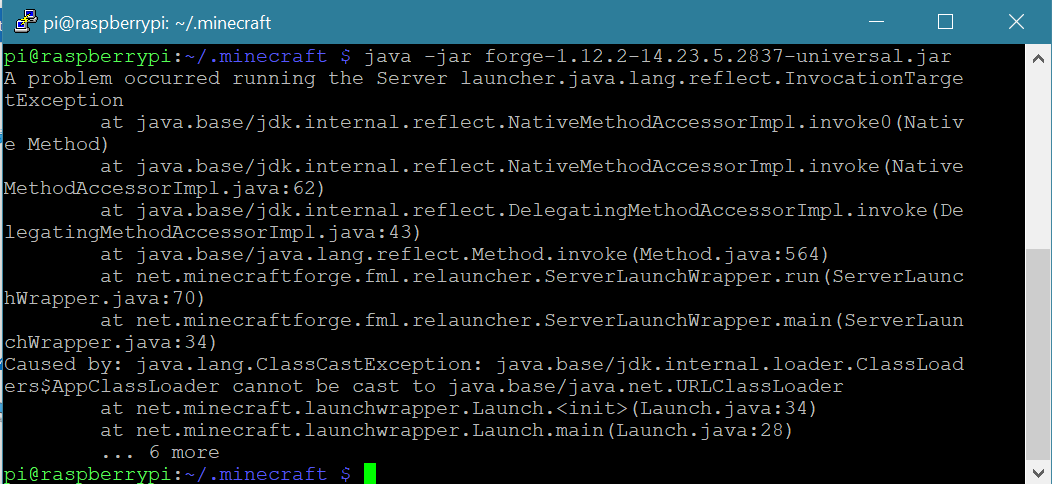Click the 'chWrapper.java:34)' wrapped line

pyautogui.click(x=109, y=342)
